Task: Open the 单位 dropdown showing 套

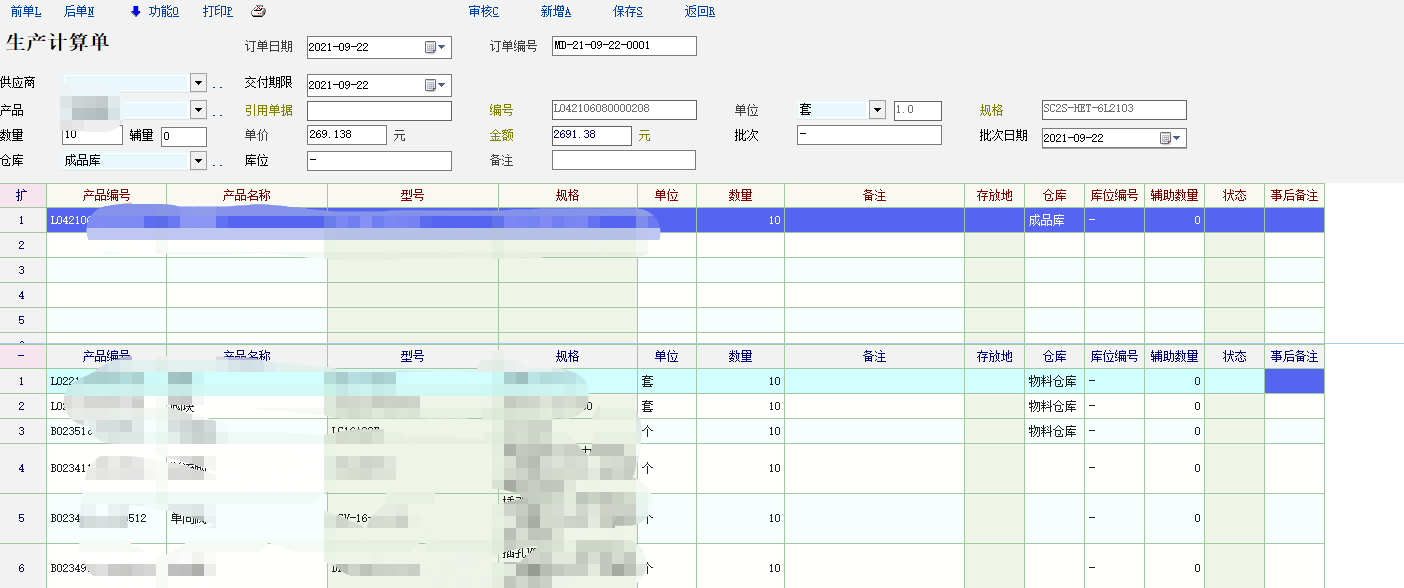Action: (x=877, y=110)
